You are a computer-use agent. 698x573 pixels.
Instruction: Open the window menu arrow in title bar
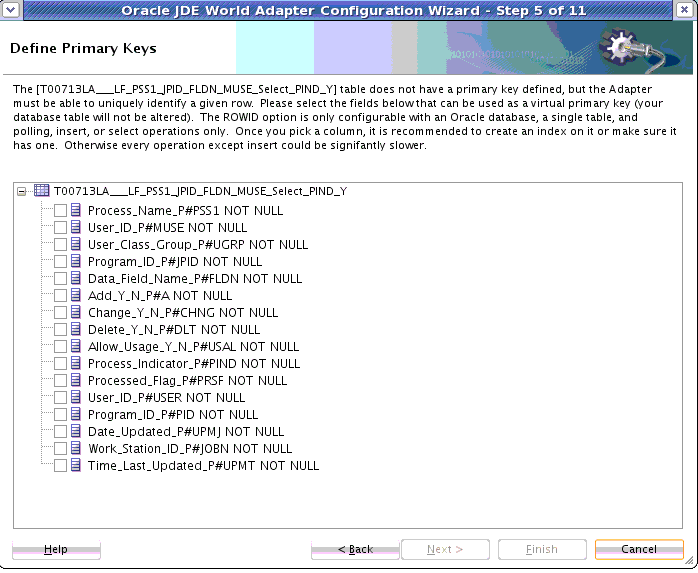11,9
